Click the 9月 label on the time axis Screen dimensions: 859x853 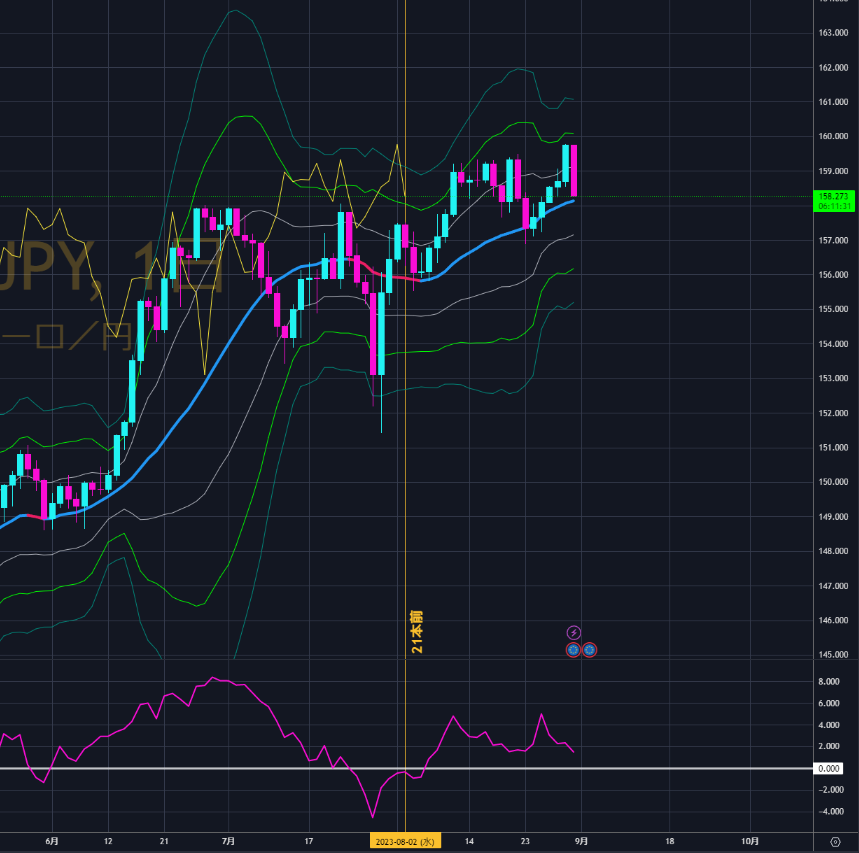(581, 841)
